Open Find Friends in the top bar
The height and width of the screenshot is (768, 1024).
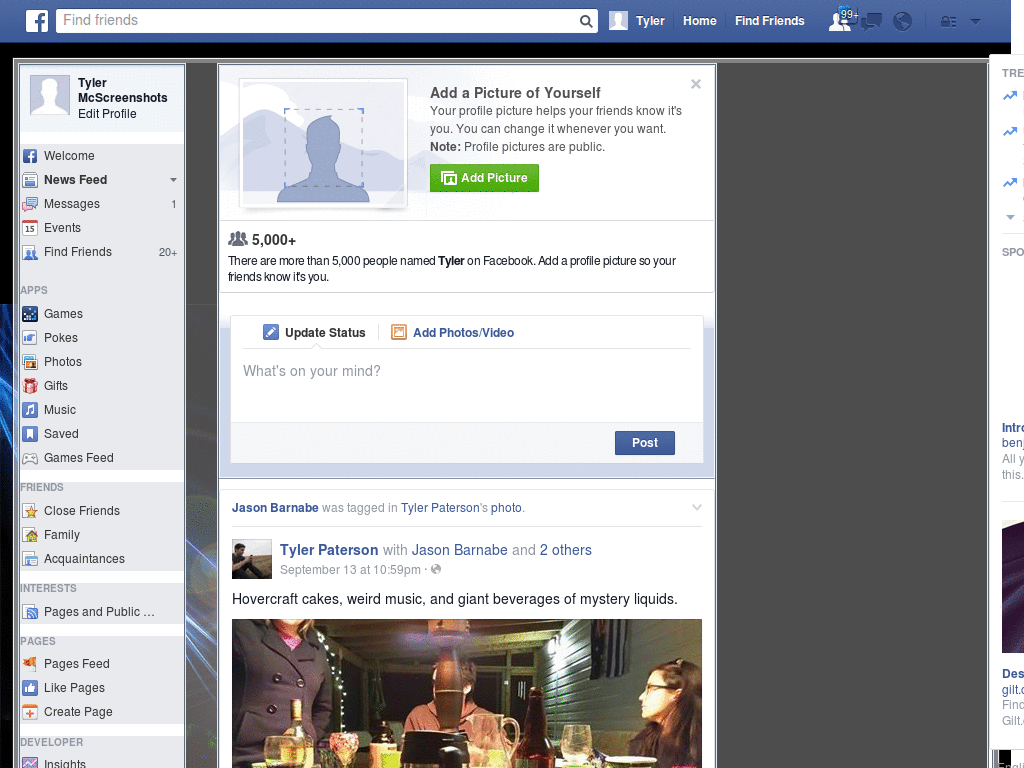click(x=769, y=21)
